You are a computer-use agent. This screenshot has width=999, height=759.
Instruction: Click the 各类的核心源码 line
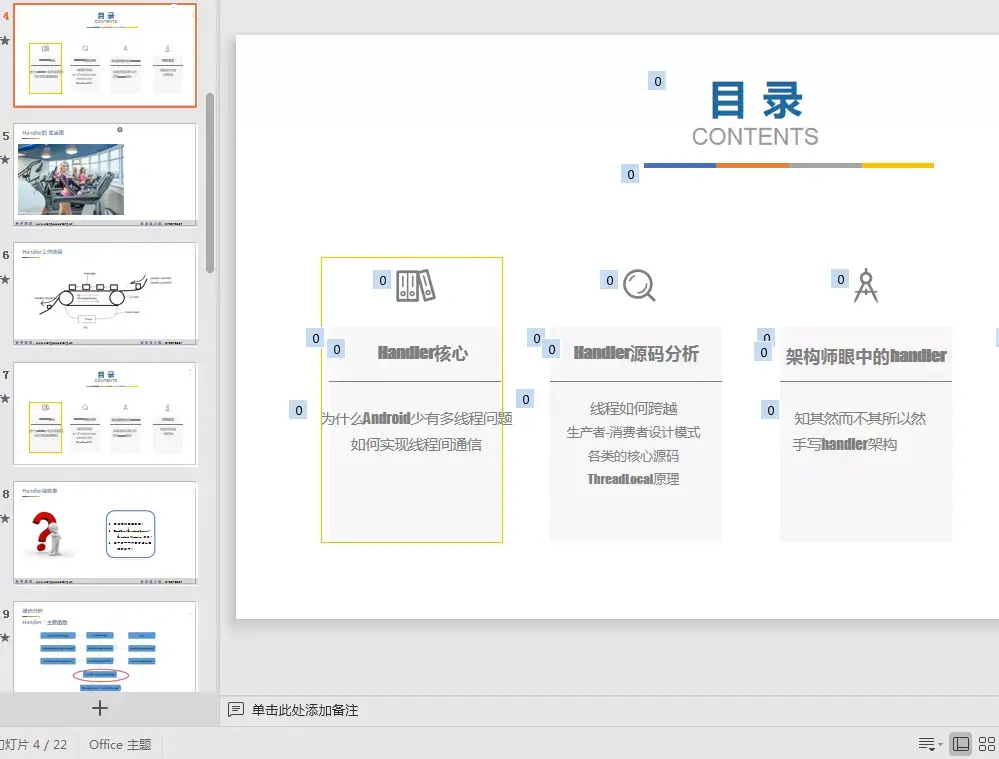[633, 456]
